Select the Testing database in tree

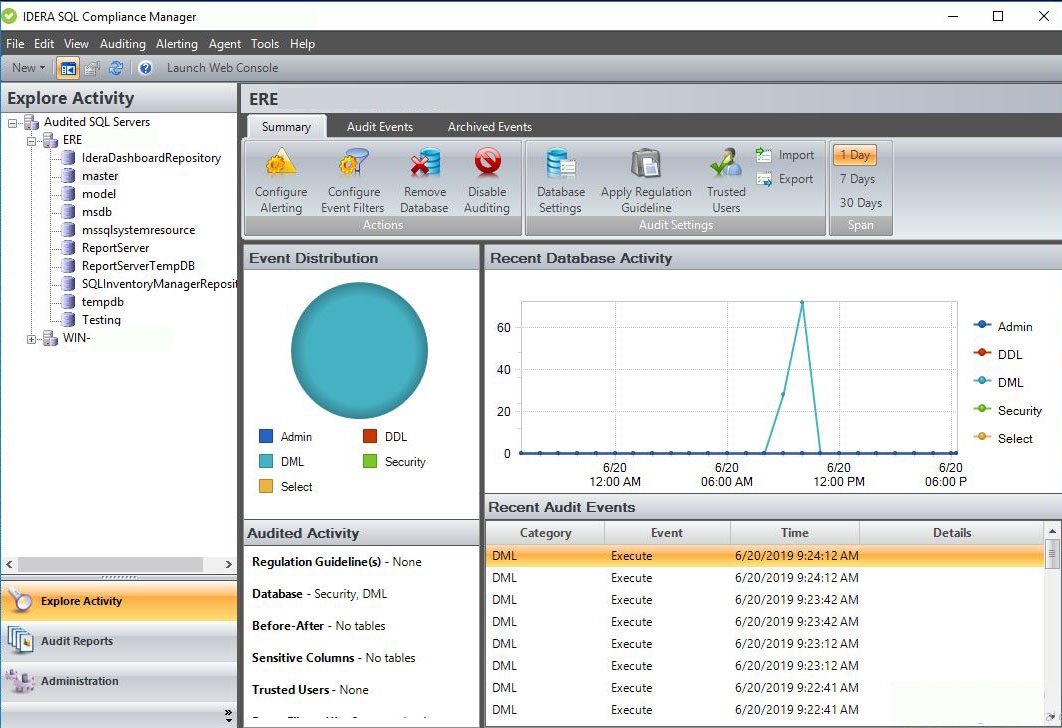(x=102, y=320)
